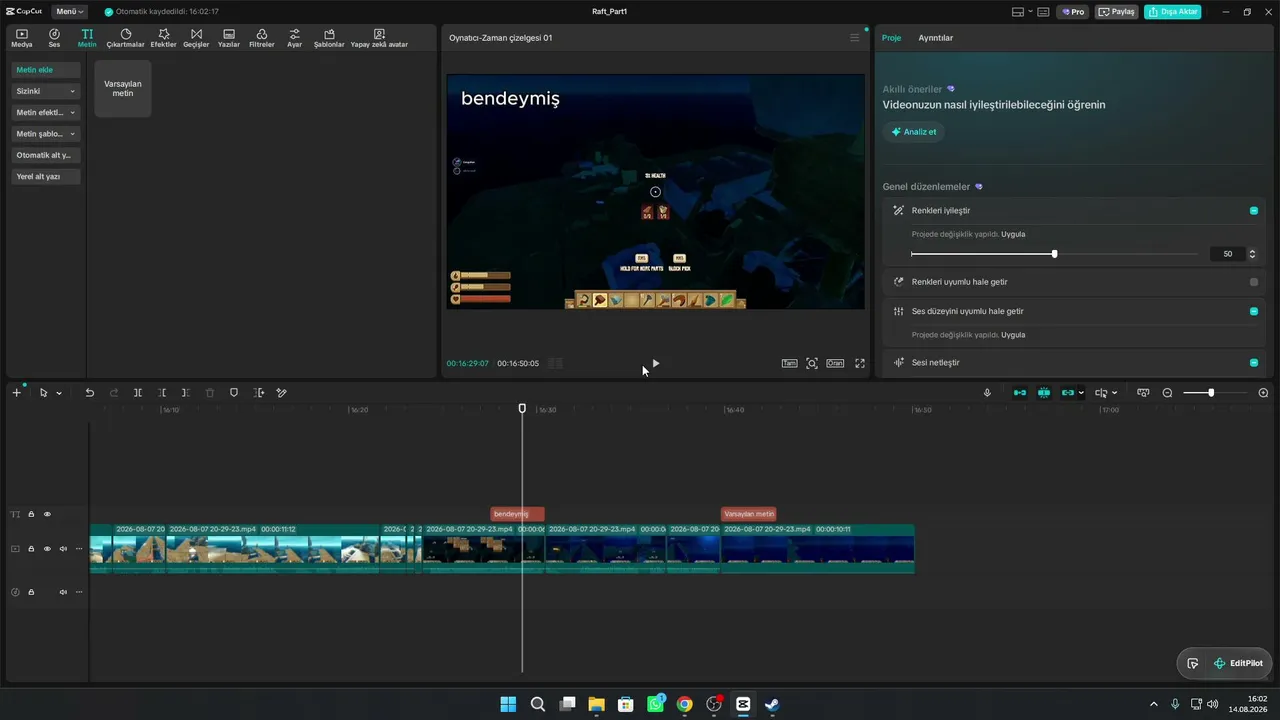Viewport: 1280px width, 720px height.
Task: Enter fullscreen preview mode
Action: pos(860,363)
